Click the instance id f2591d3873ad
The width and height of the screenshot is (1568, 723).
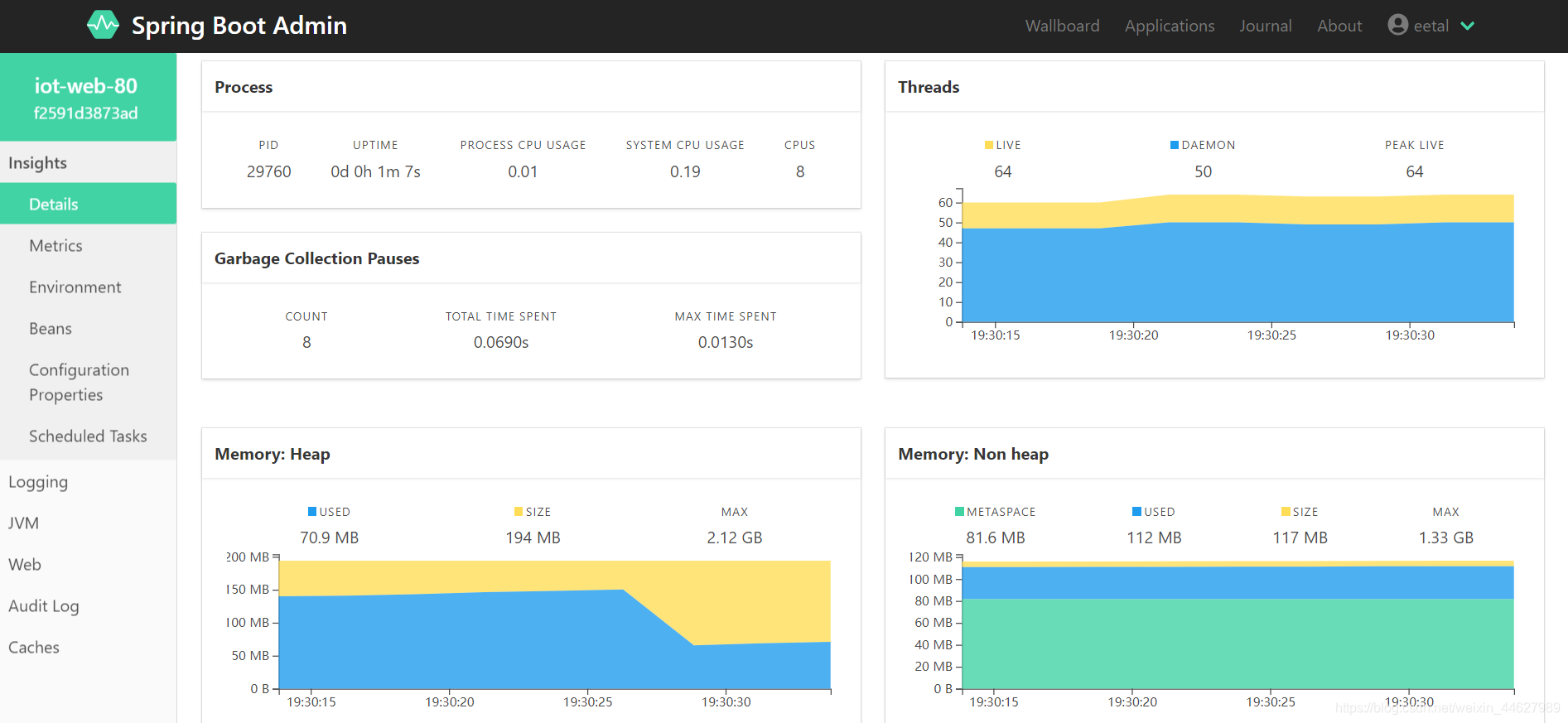click(86, 113)
